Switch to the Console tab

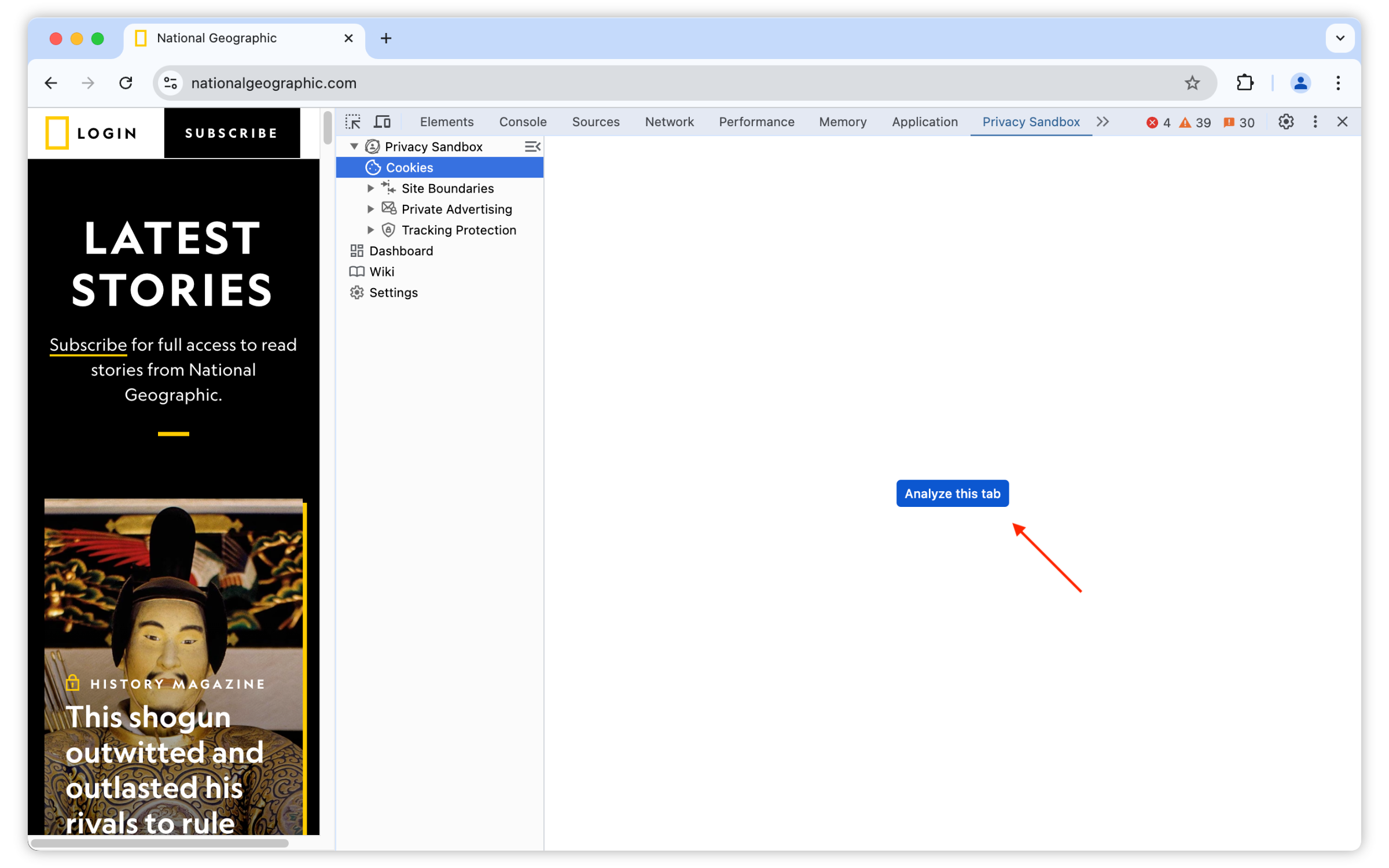[523, 122]
